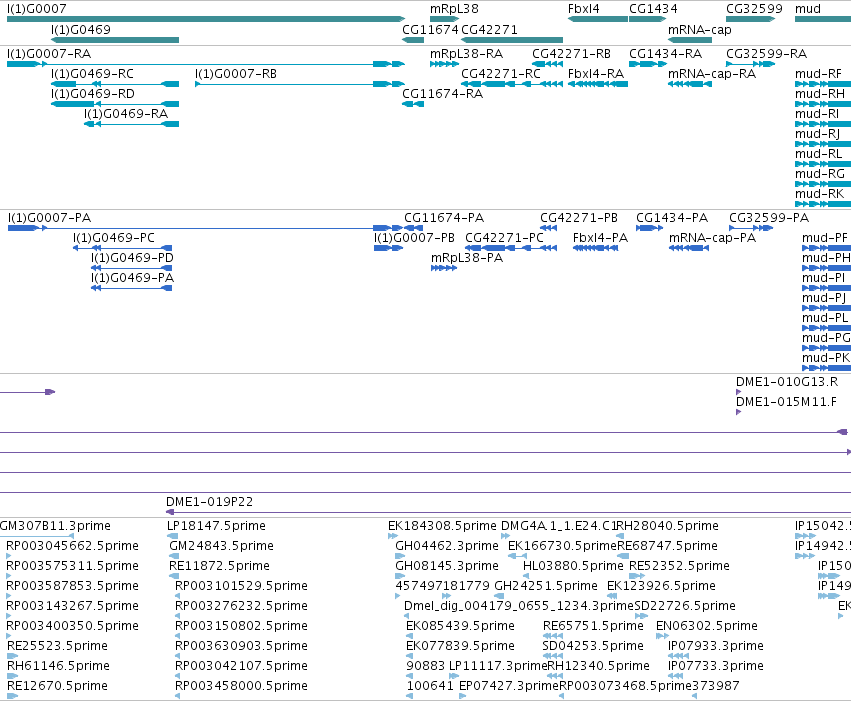Screen dimensions: 851x701
Task: Select the CG42271 gene label
Action: coord(489,29)
